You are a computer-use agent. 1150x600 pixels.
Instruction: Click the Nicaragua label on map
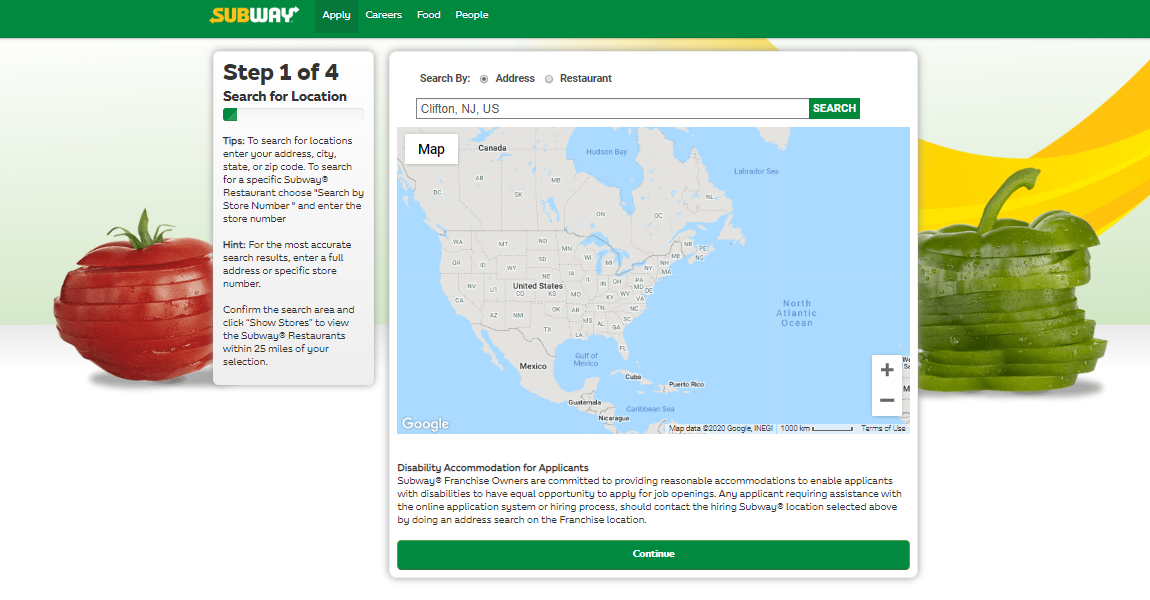(x=614, y=418)
